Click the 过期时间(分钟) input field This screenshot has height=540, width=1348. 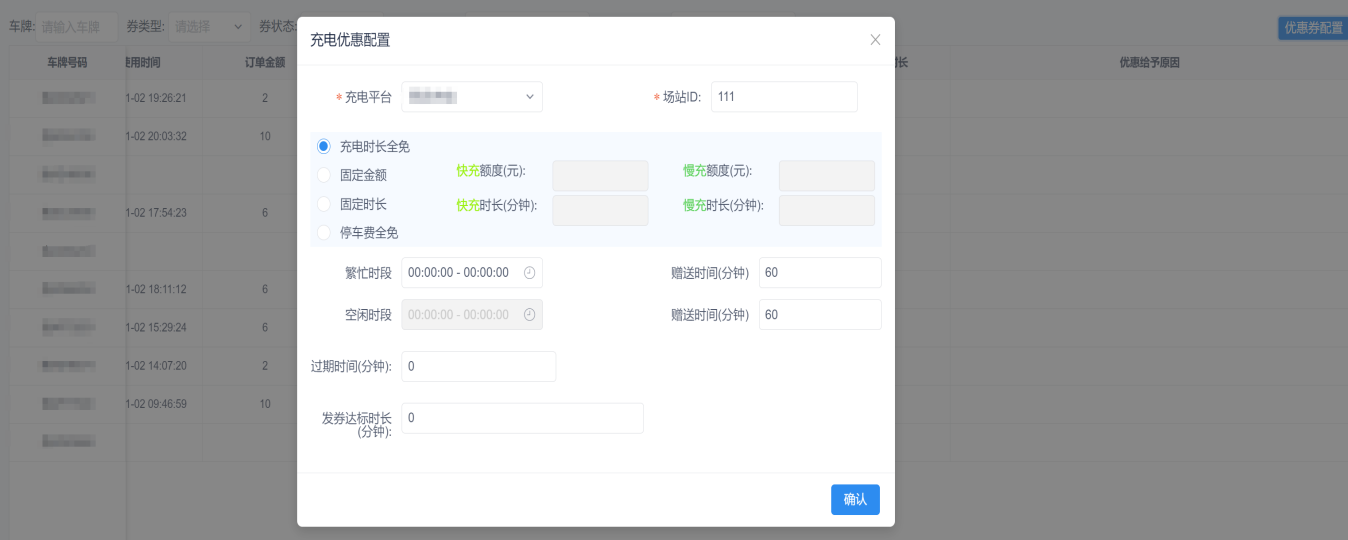point(479,366)
